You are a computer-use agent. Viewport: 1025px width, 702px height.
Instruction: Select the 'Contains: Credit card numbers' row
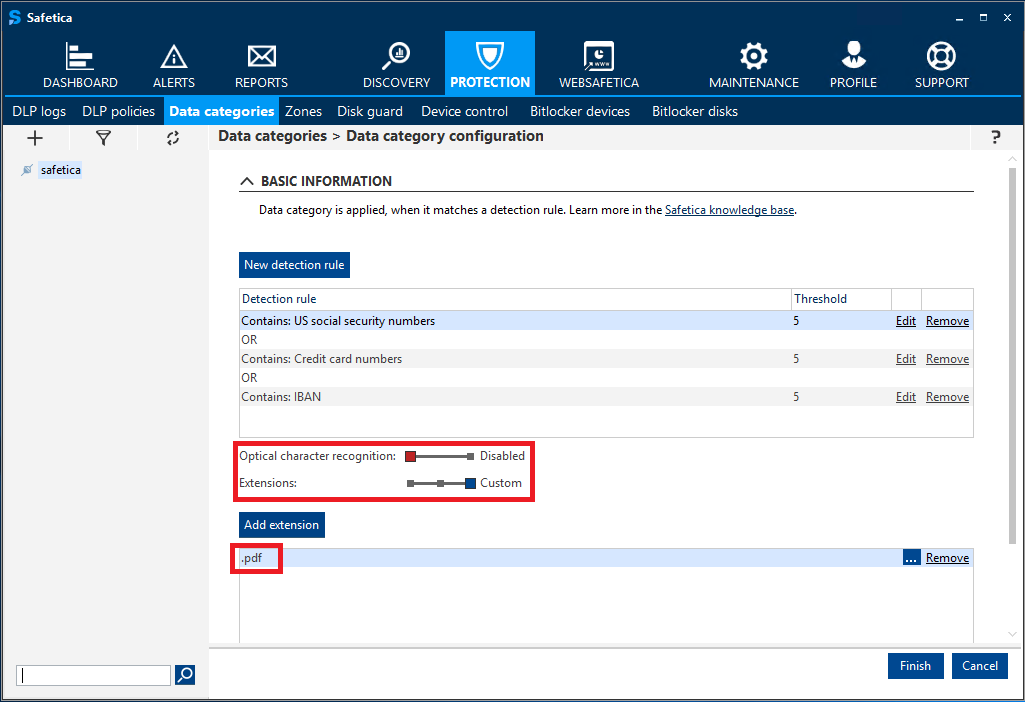point(605,359)
